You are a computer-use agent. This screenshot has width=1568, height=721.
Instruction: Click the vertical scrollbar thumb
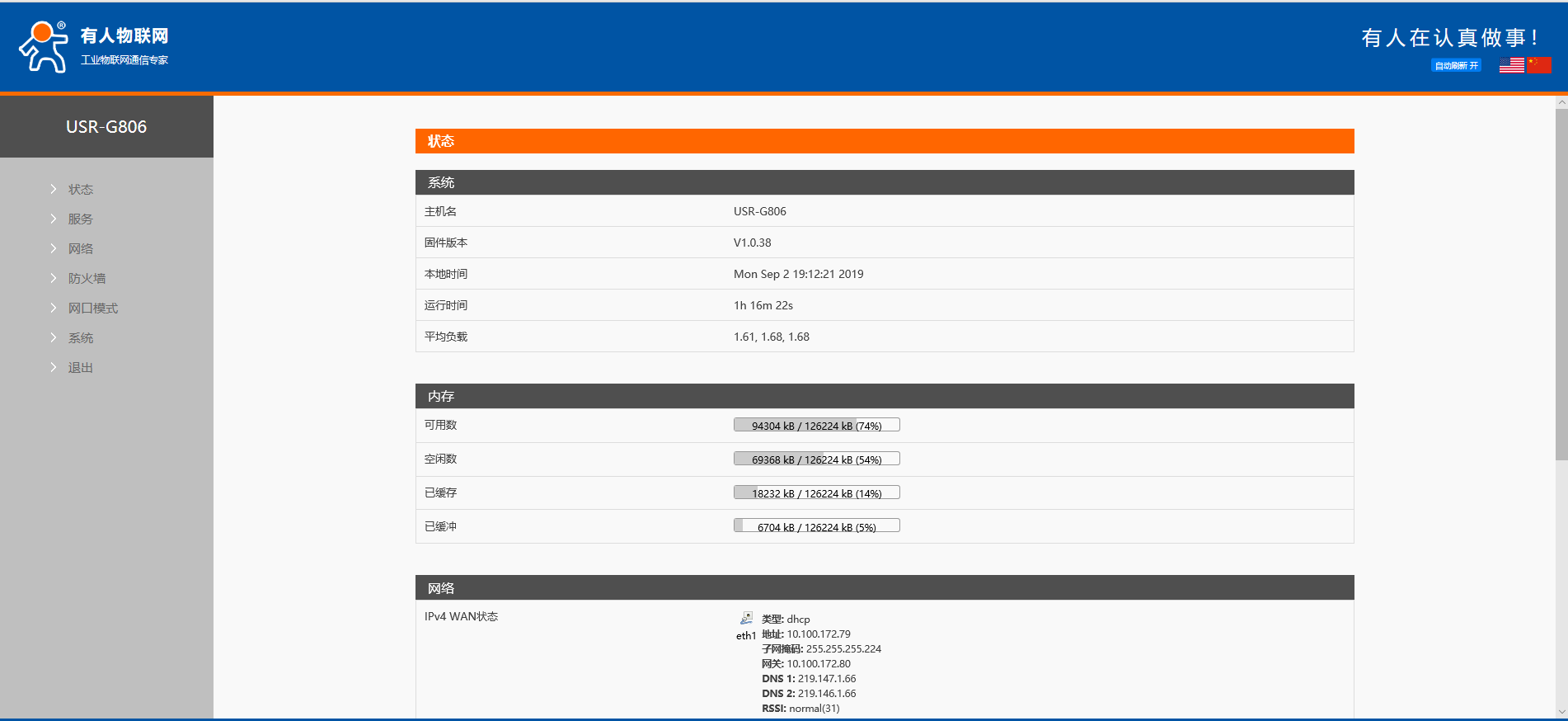click(x=1561, y=280)
